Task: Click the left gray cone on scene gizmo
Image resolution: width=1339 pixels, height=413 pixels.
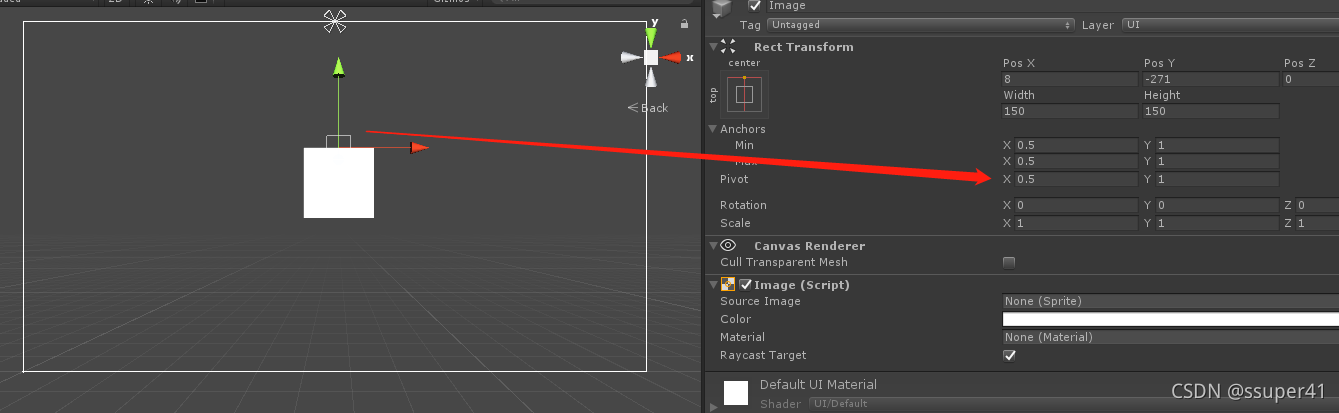Action: (630, 58)
